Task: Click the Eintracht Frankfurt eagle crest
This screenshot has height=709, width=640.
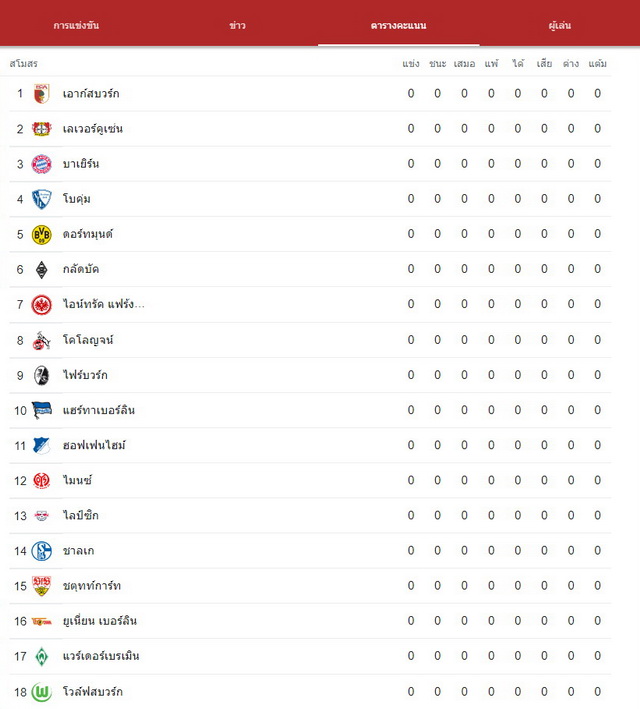Action: 42,305
